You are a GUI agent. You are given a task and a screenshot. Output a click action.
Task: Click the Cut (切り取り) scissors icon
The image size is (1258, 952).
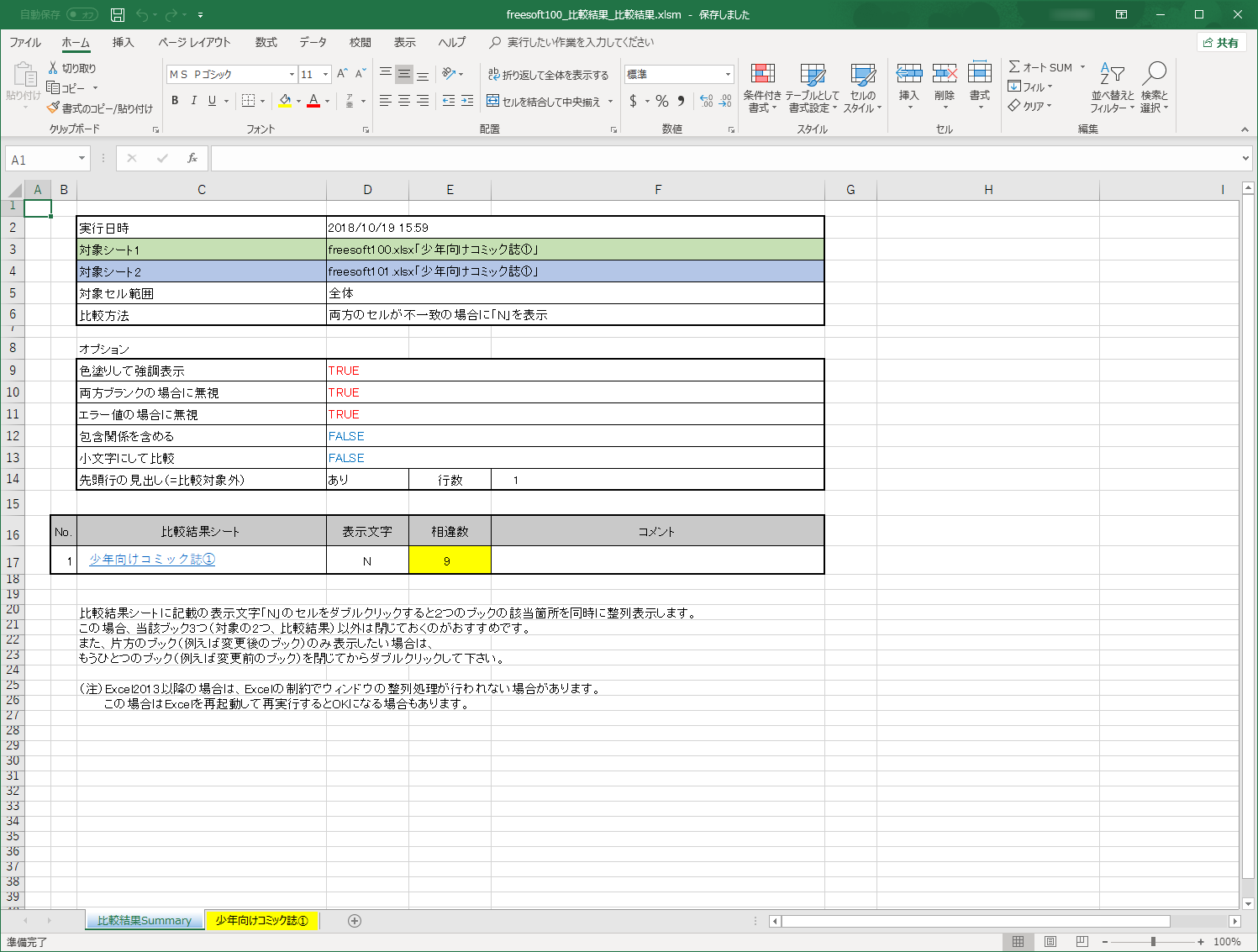(x=53, y=68)
